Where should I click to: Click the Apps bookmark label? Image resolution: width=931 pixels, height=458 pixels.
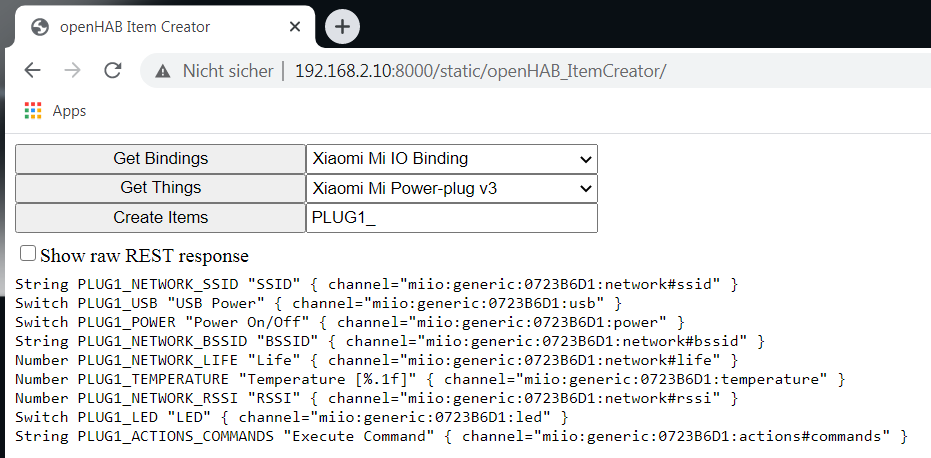click(69, 111)
